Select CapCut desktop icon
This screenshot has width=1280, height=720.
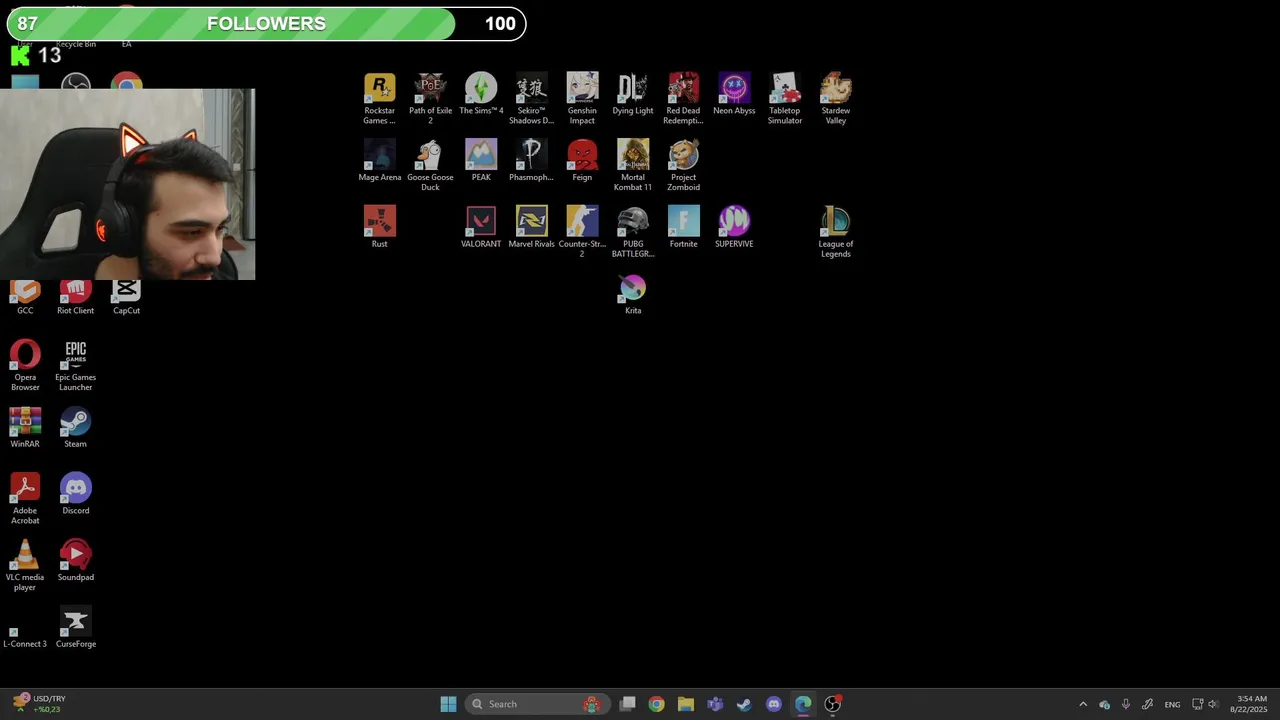tap(126, 297)
